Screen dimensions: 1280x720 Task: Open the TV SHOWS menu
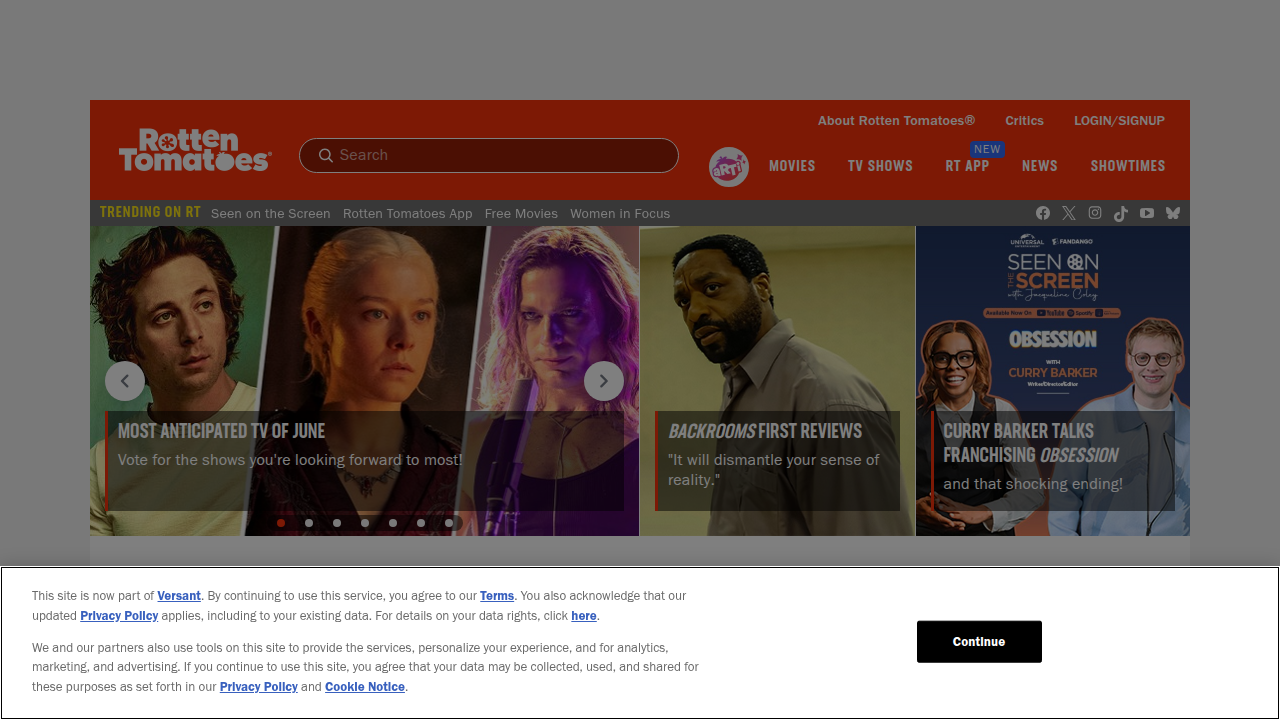pyautogui.click(x=880, y=166)
